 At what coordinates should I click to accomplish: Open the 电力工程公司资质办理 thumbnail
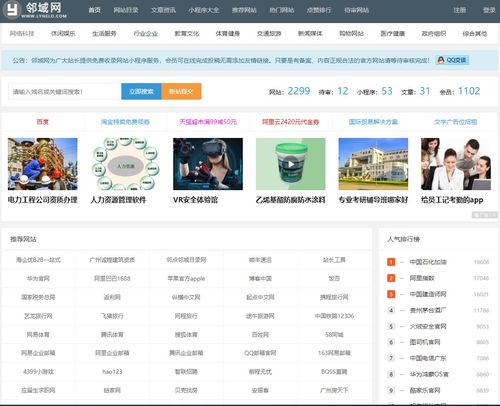click(x=43, y=164)
